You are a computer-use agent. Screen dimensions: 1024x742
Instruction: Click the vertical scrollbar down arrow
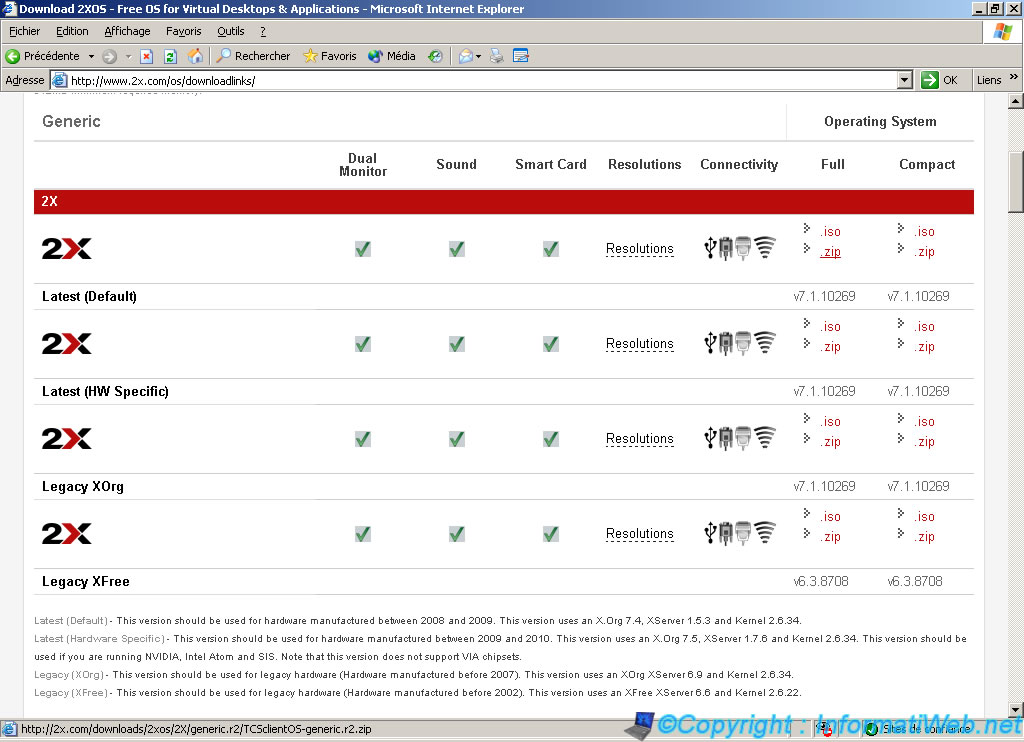pos(1015,709)
